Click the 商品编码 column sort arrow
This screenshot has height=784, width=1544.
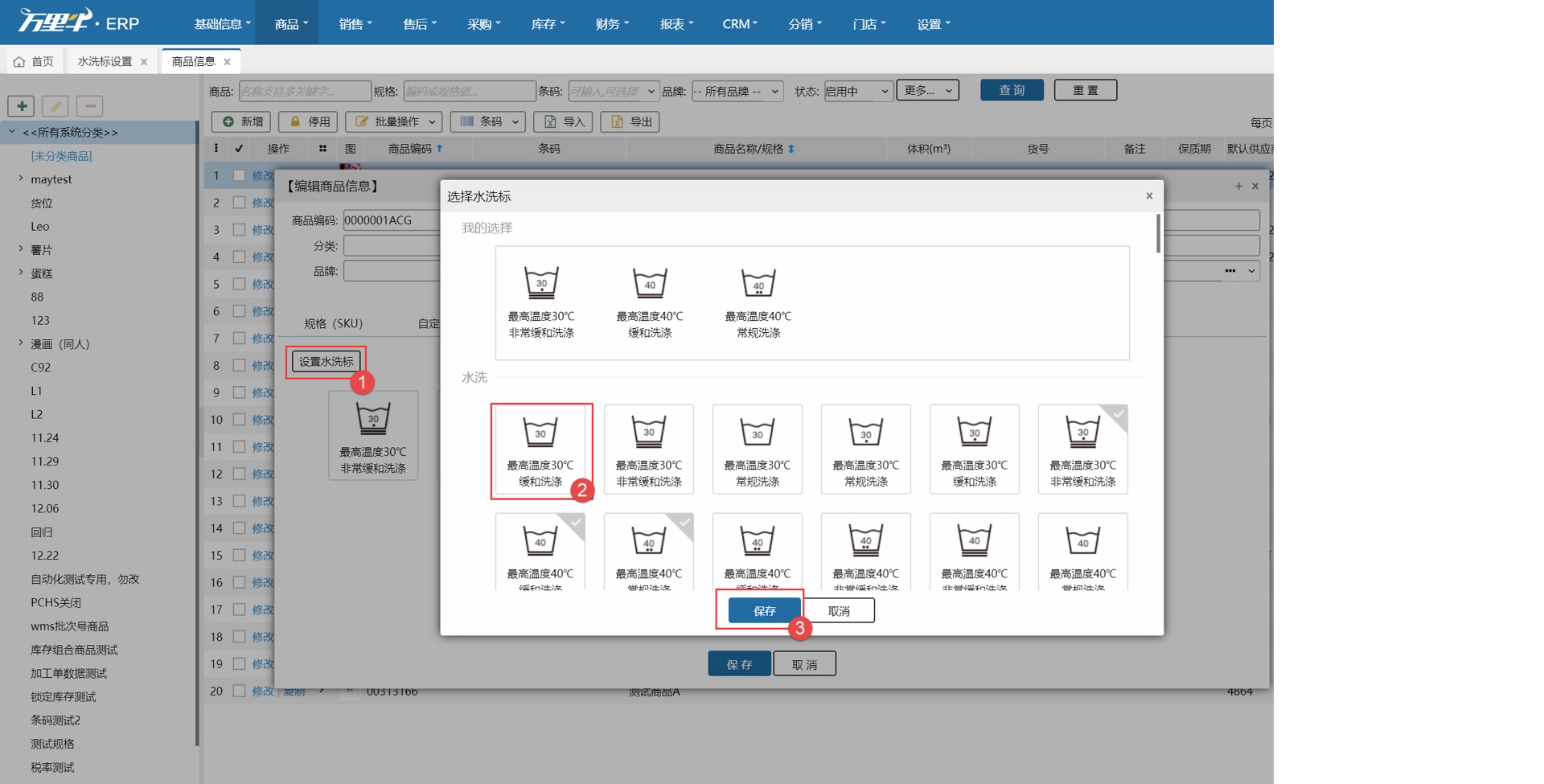[439, 149]
